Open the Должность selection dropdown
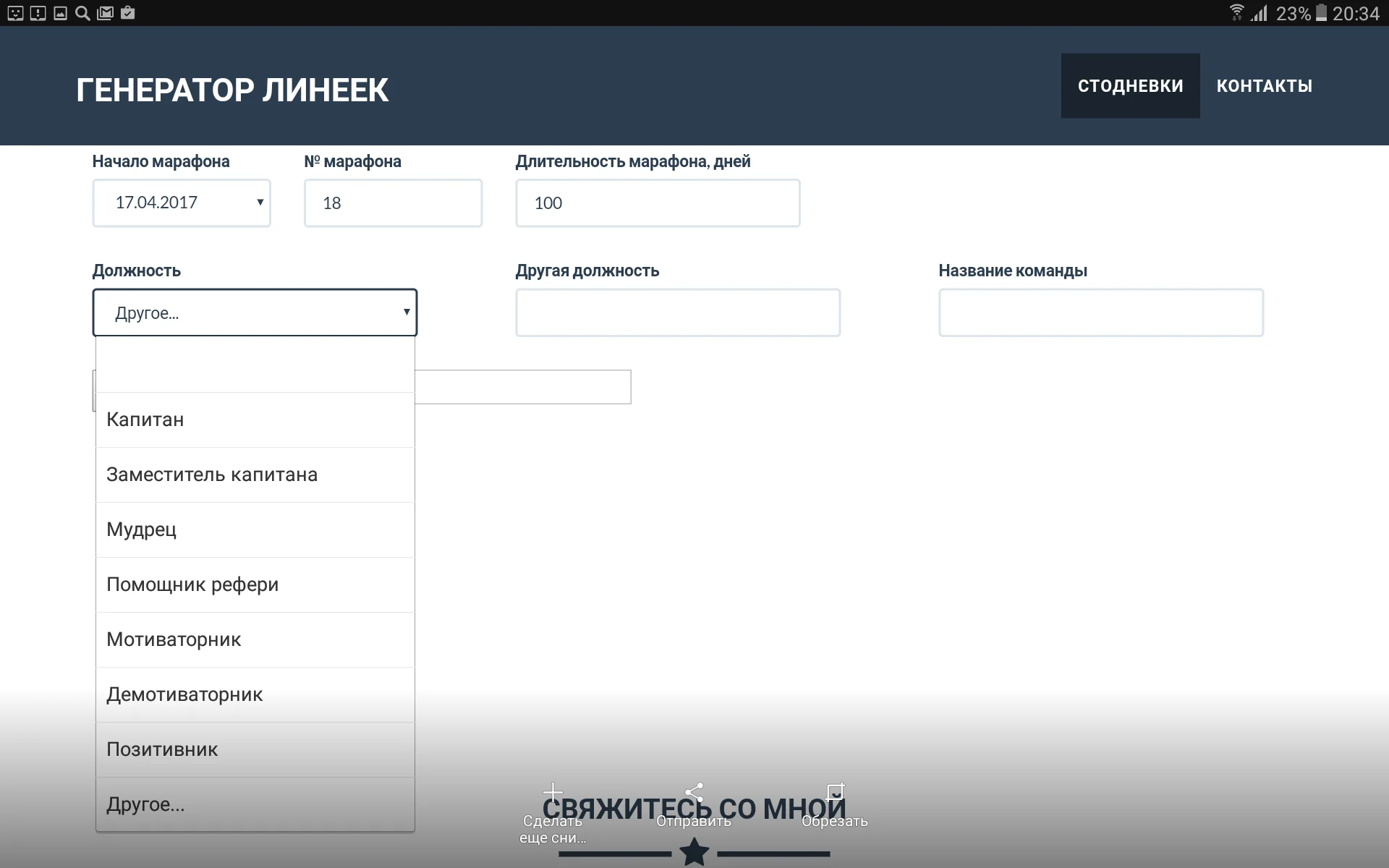This screenshot has height=868, width=1389. [254, 312]
